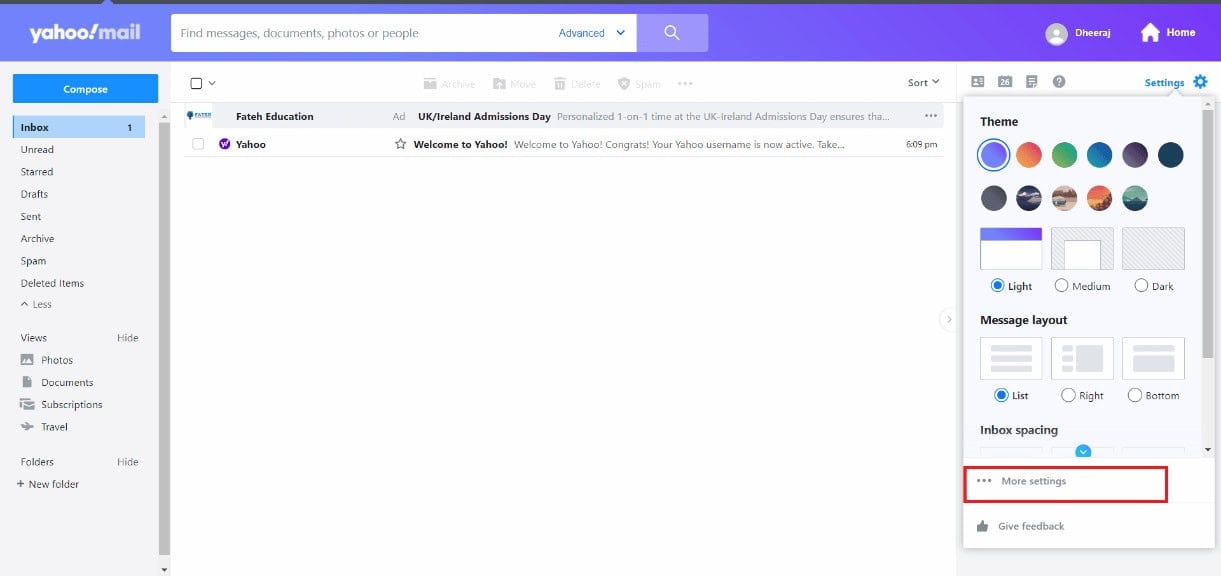Choose the Right layout preview thumbnail
Viewport: 1221px width, 576px height.
tap(1082, 358)
